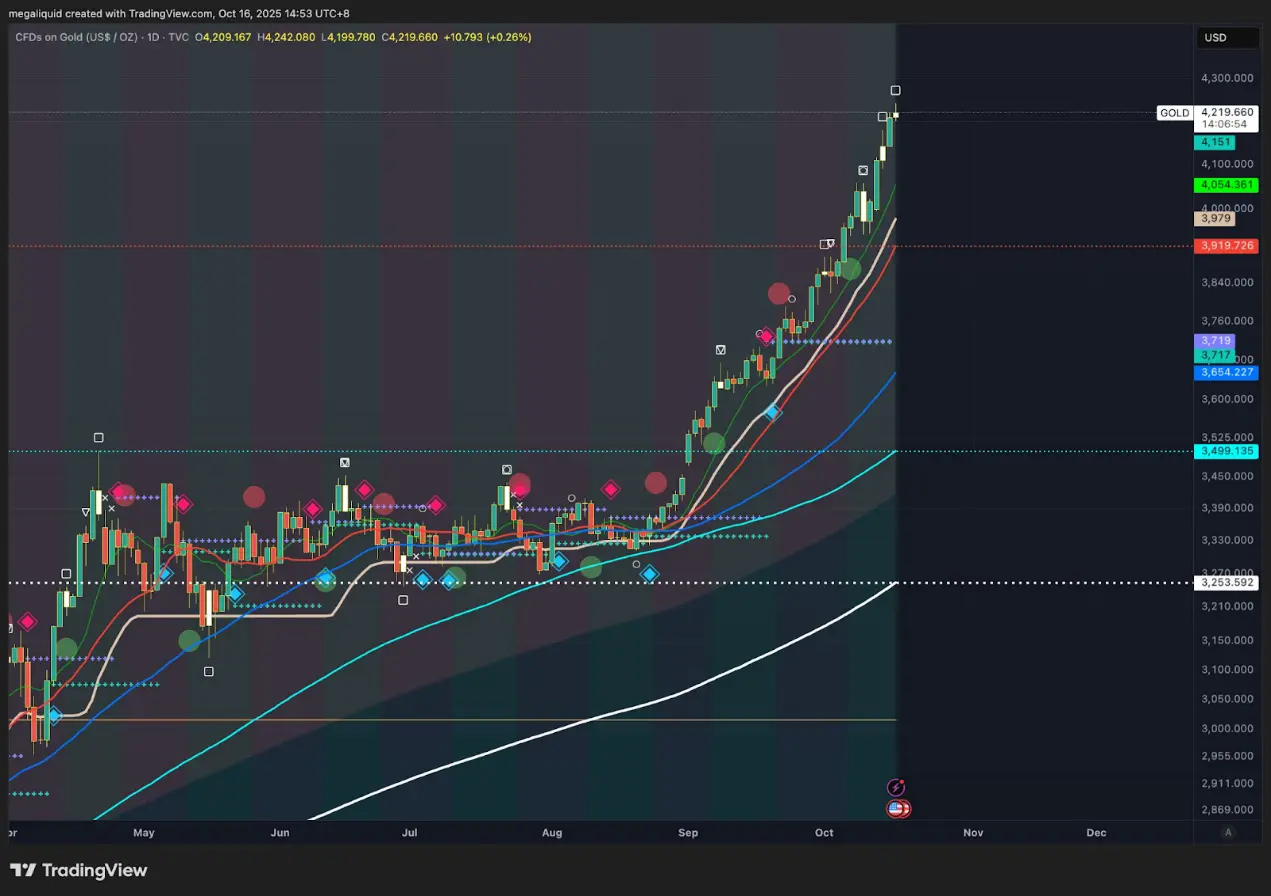This screenshot has width=1271, height=896.
Task: Click the Nov label on the time axis
Action: (973, 833)
